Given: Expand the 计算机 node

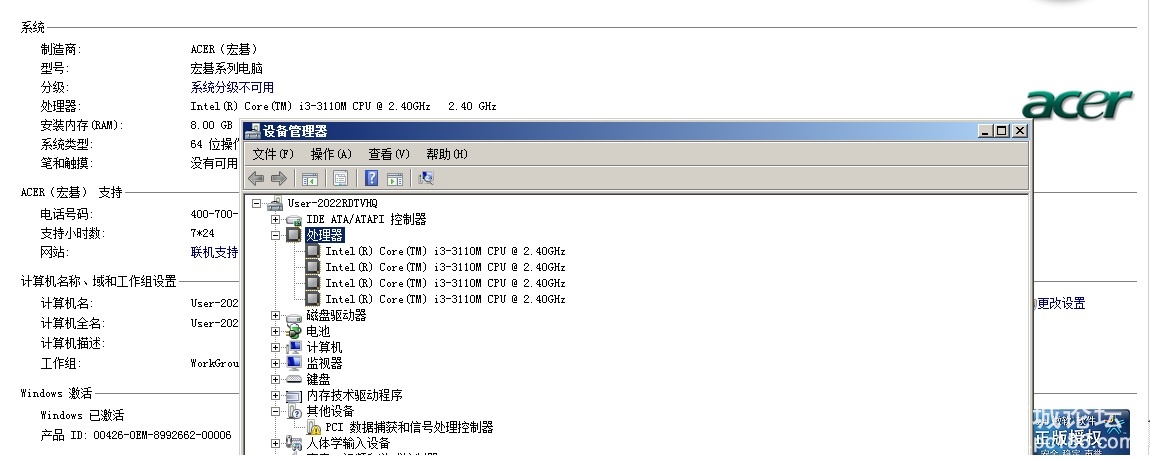Looking at the screenshot, I should pyautogui.click(x=275, y=348).
